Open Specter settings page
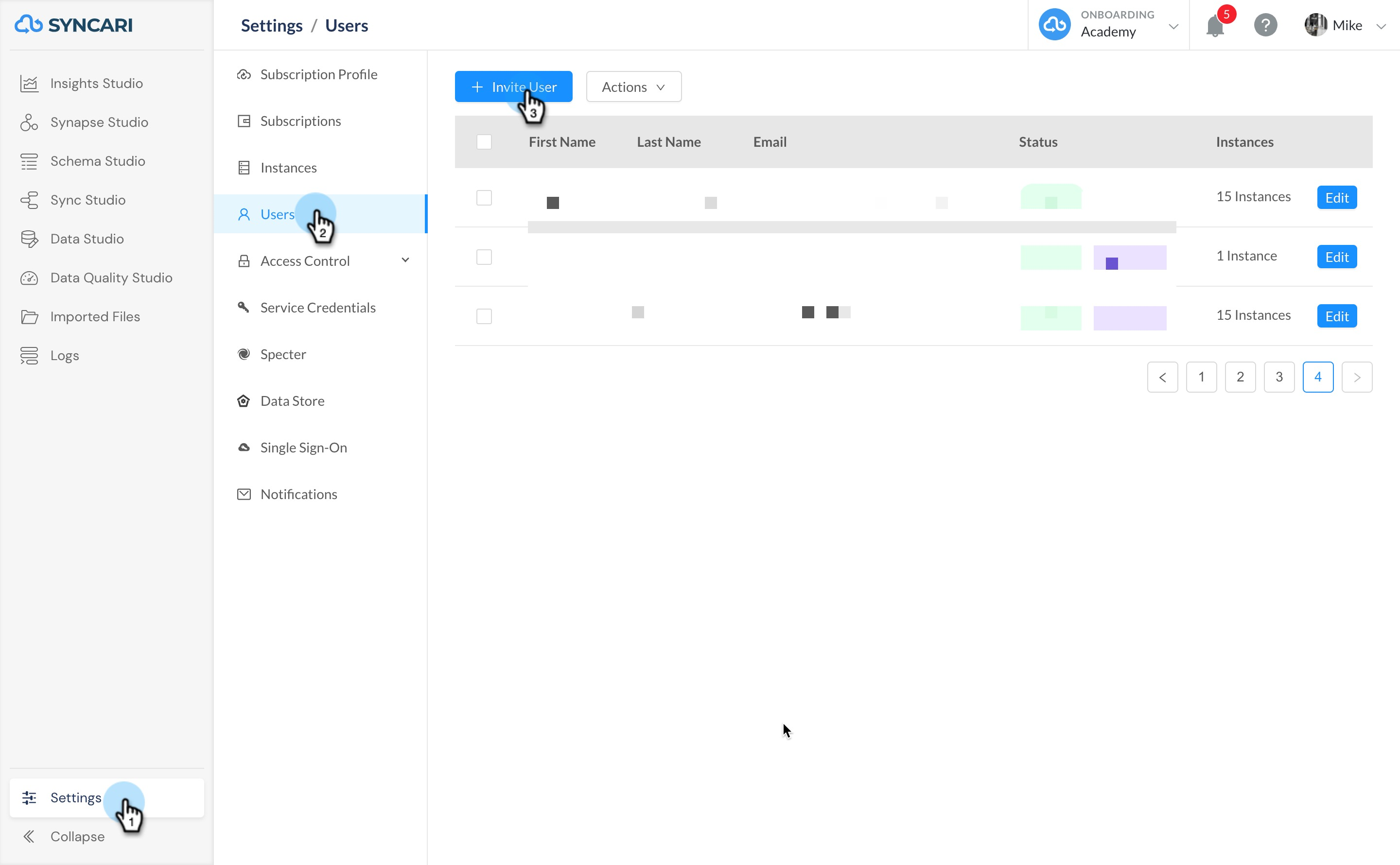 coord(320,355)
